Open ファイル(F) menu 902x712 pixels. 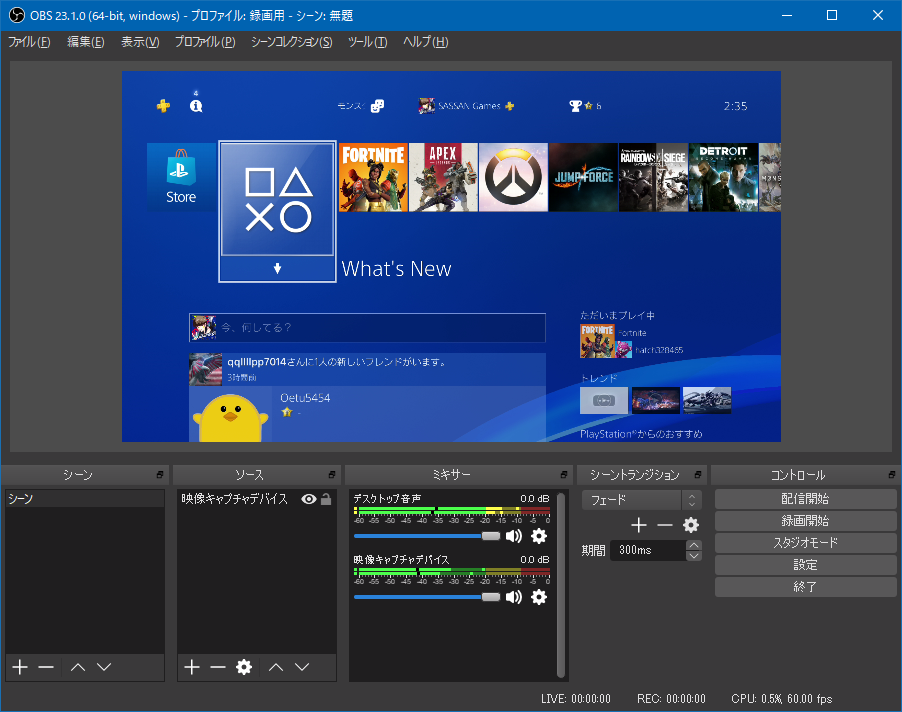[29, 42]
